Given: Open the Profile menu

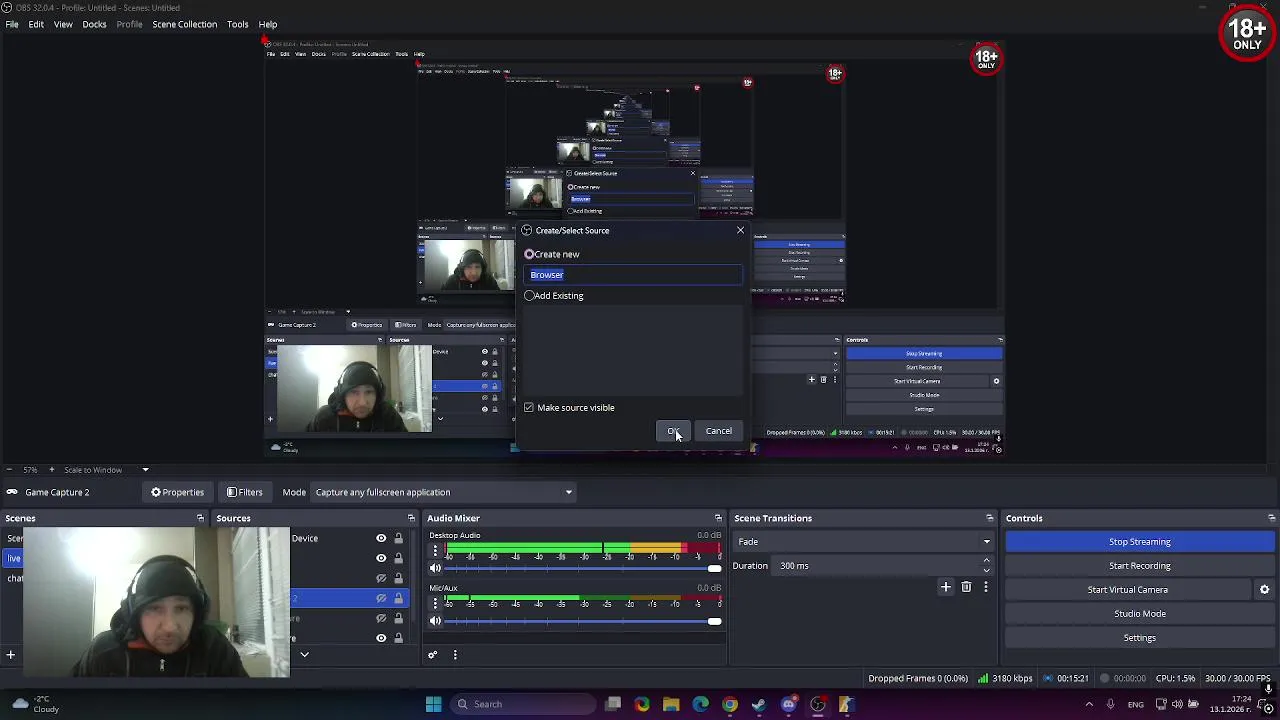Looking at the screenshot, I should click(x=129, y=24).
